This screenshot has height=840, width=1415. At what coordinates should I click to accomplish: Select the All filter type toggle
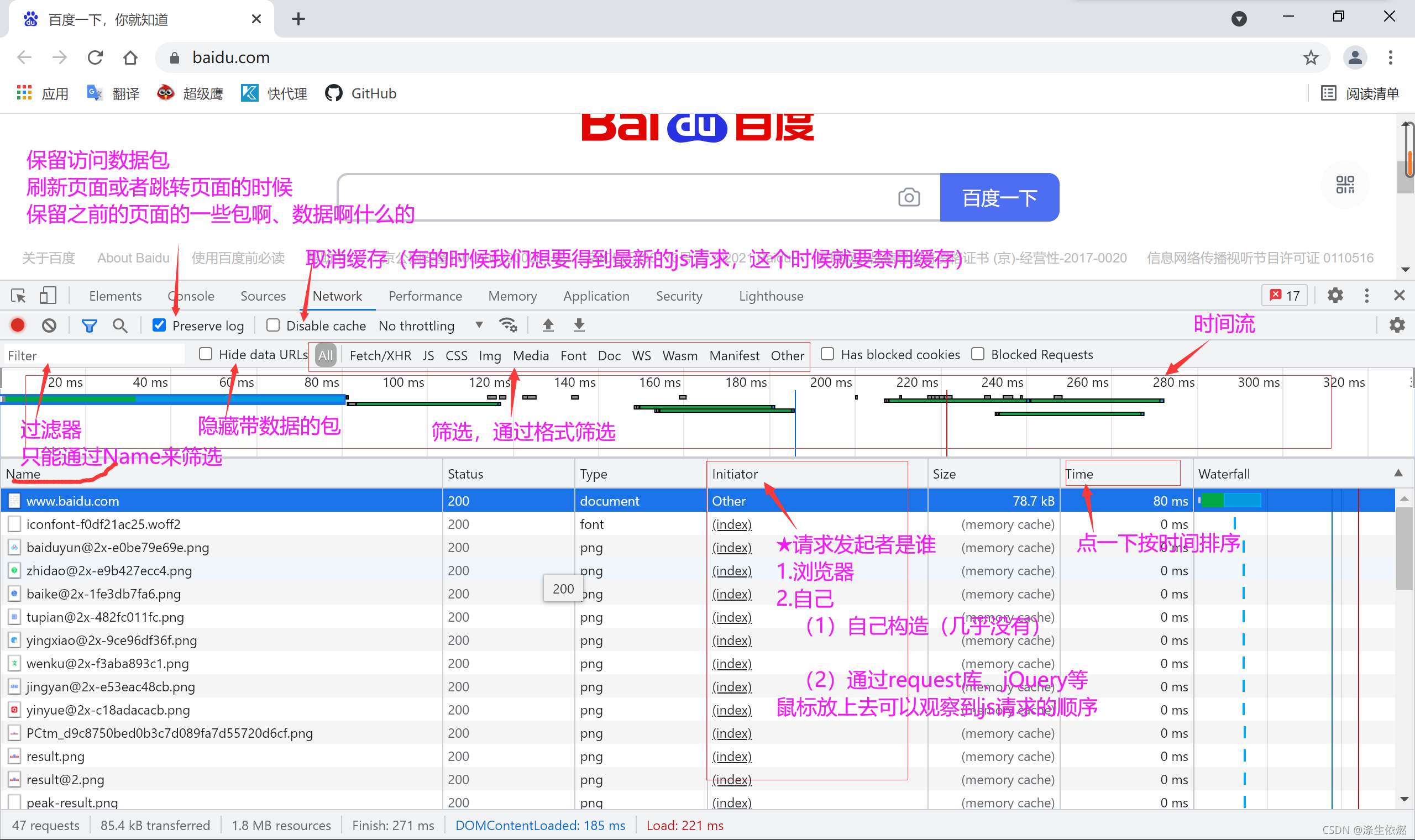point(326,355)
